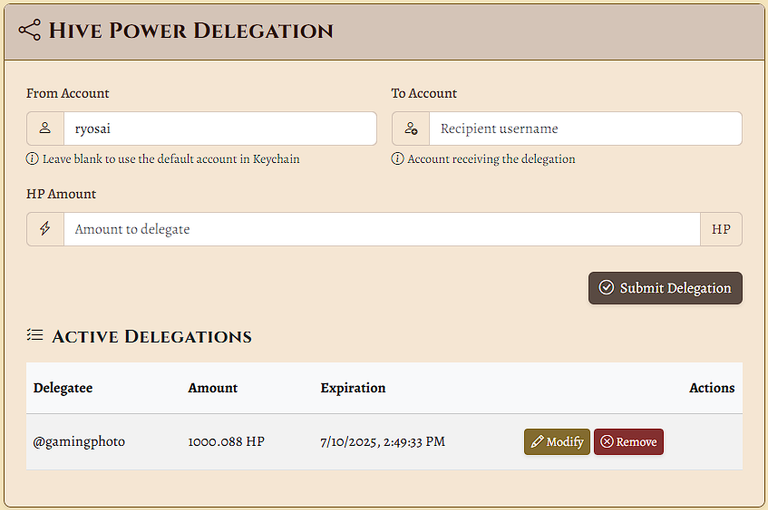Remove the @gamingphoto delegation
768x510 pixels.
[629, 442]
